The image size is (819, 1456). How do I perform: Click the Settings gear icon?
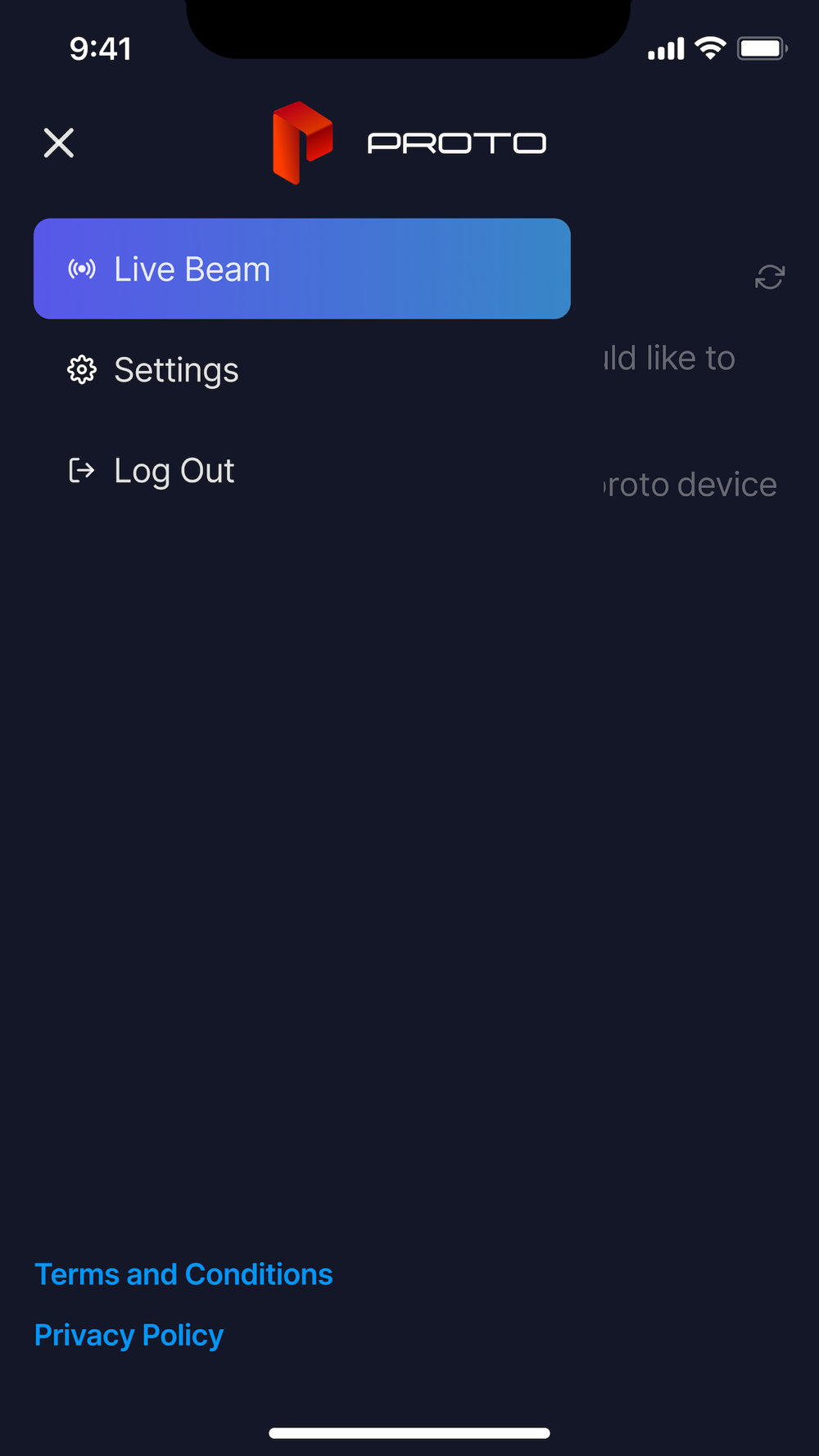[x=82, y=370]
